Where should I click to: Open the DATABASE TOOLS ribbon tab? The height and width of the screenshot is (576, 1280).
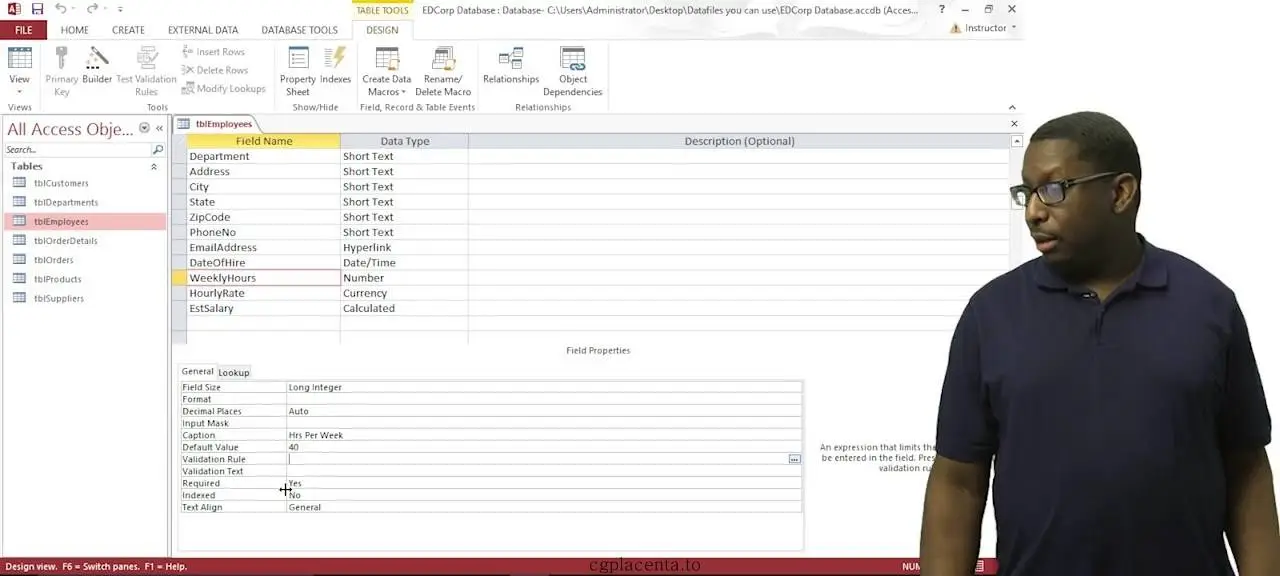(x=299, y=30)
